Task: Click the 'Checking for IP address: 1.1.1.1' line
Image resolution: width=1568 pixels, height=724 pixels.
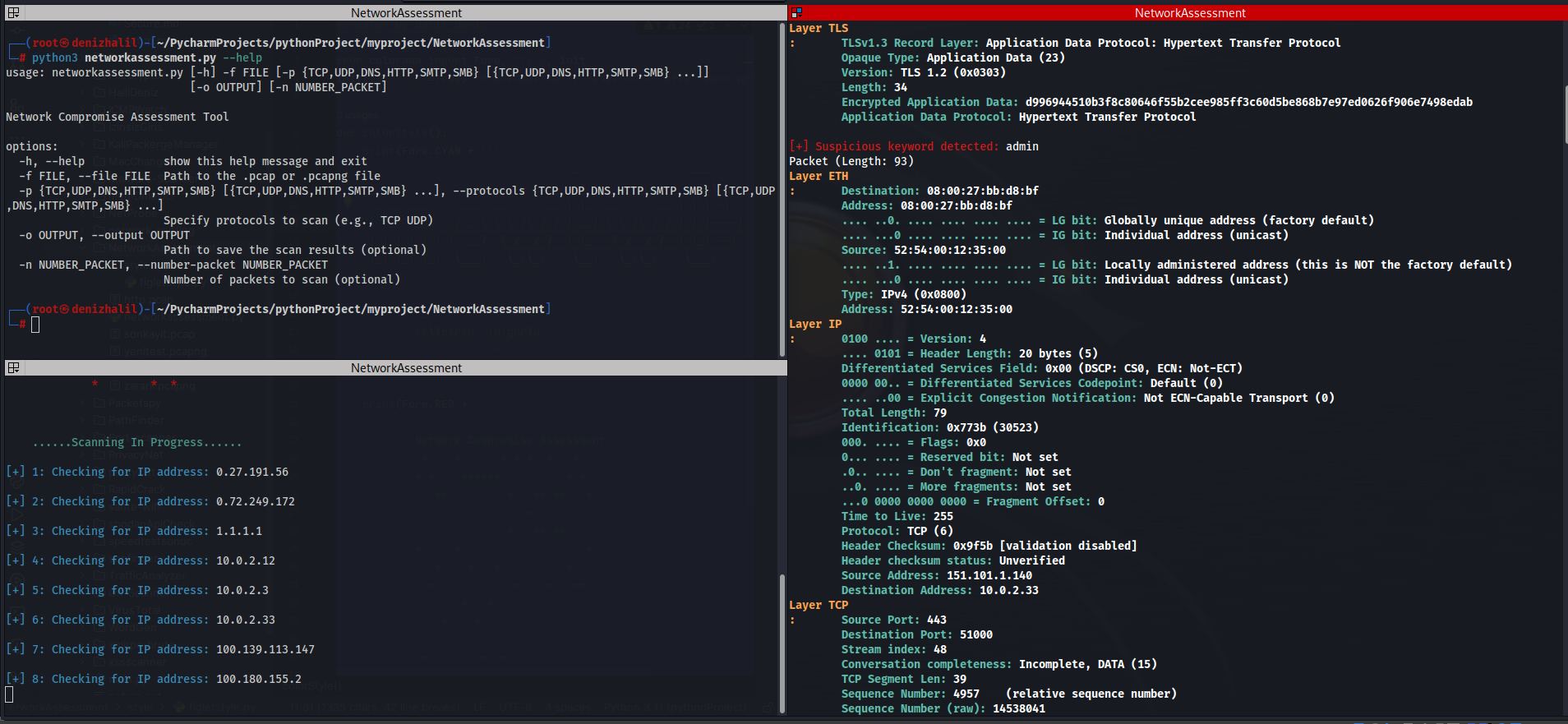Action: click(x=134, y=531)
